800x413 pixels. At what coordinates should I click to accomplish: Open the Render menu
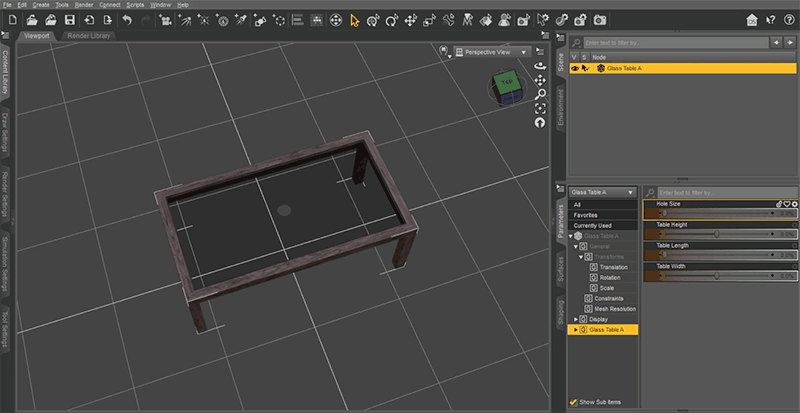[x=84, y=5]
